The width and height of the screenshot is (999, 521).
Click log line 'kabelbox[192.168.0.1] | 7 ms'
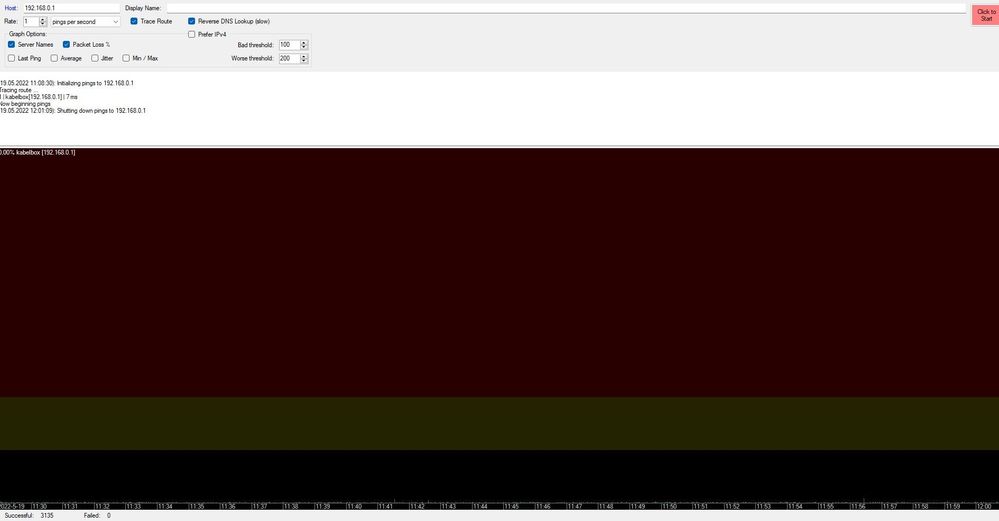[41, 97]
